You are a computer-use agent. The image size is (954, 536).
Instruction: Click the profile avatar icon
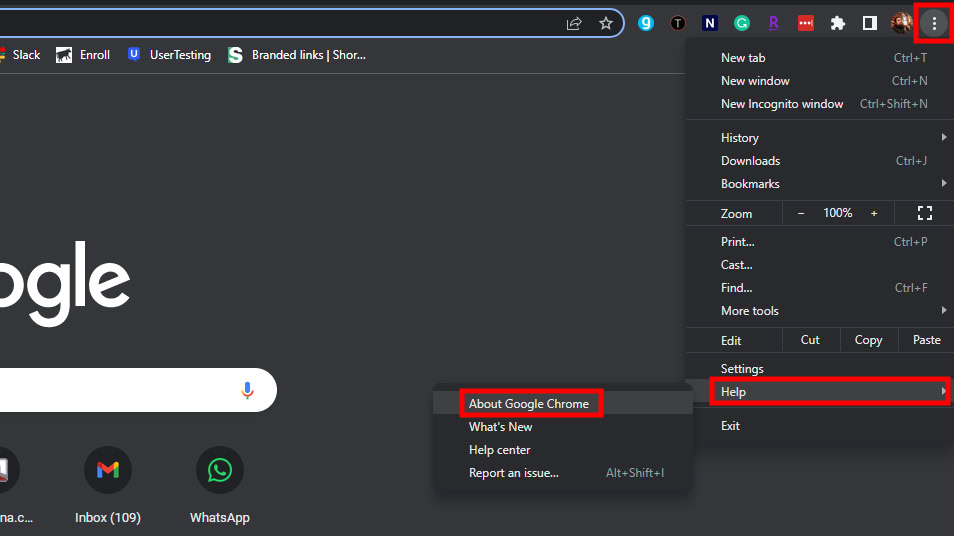[x=902, y=23]
